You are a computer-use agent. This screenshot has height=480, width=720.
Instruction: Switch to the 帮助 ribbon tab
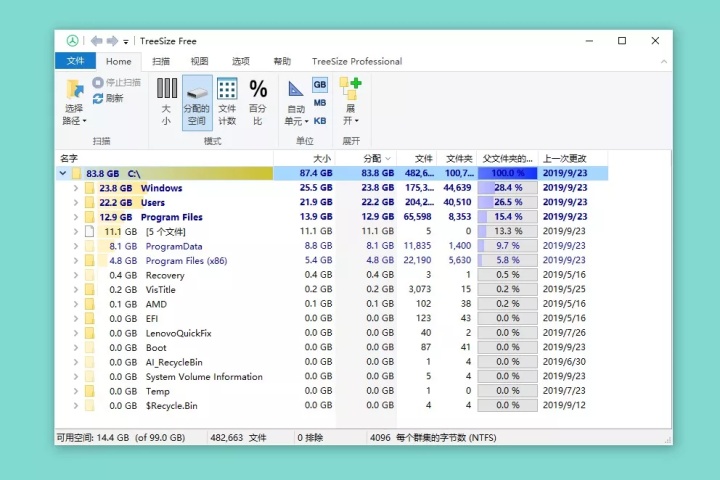(x=282, y=61)
